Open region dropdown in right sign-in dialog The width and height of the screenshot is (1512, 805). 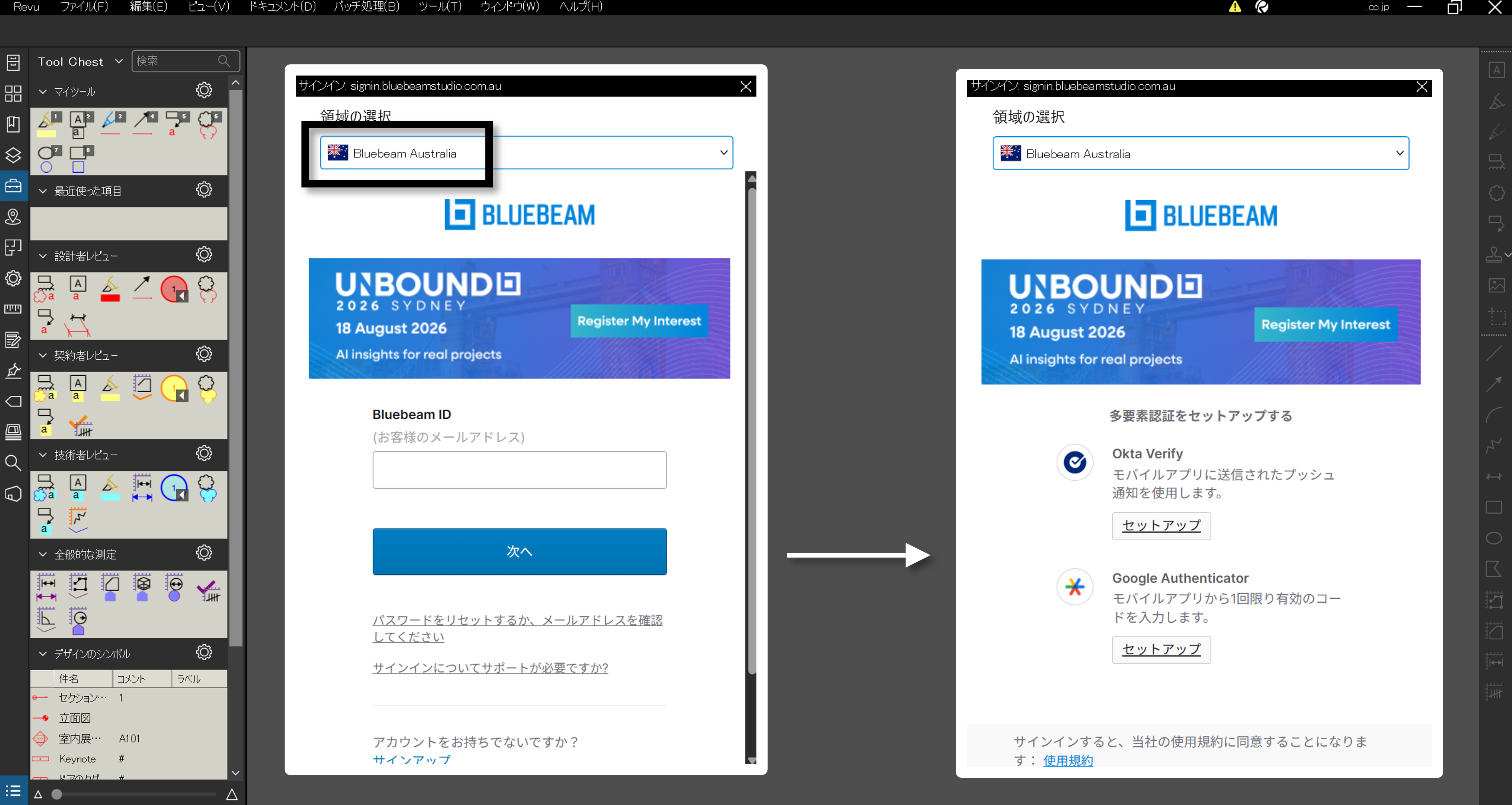pyautogui.click(x=1200, y=153)
